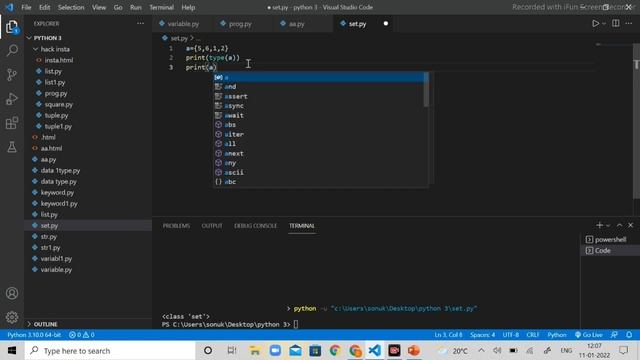Open the Source Control view
Viewport: 640px width, 360px height.
pyautogui.click(x=12, y=75)
